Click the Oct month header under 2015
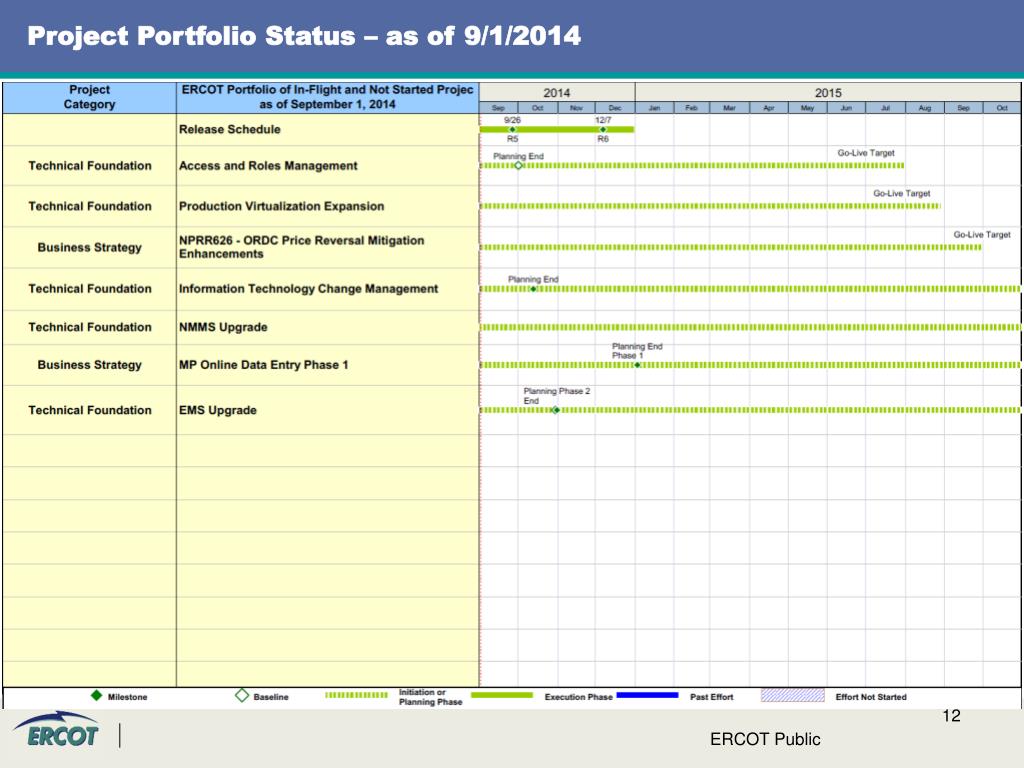 [x=1002, y=108]
